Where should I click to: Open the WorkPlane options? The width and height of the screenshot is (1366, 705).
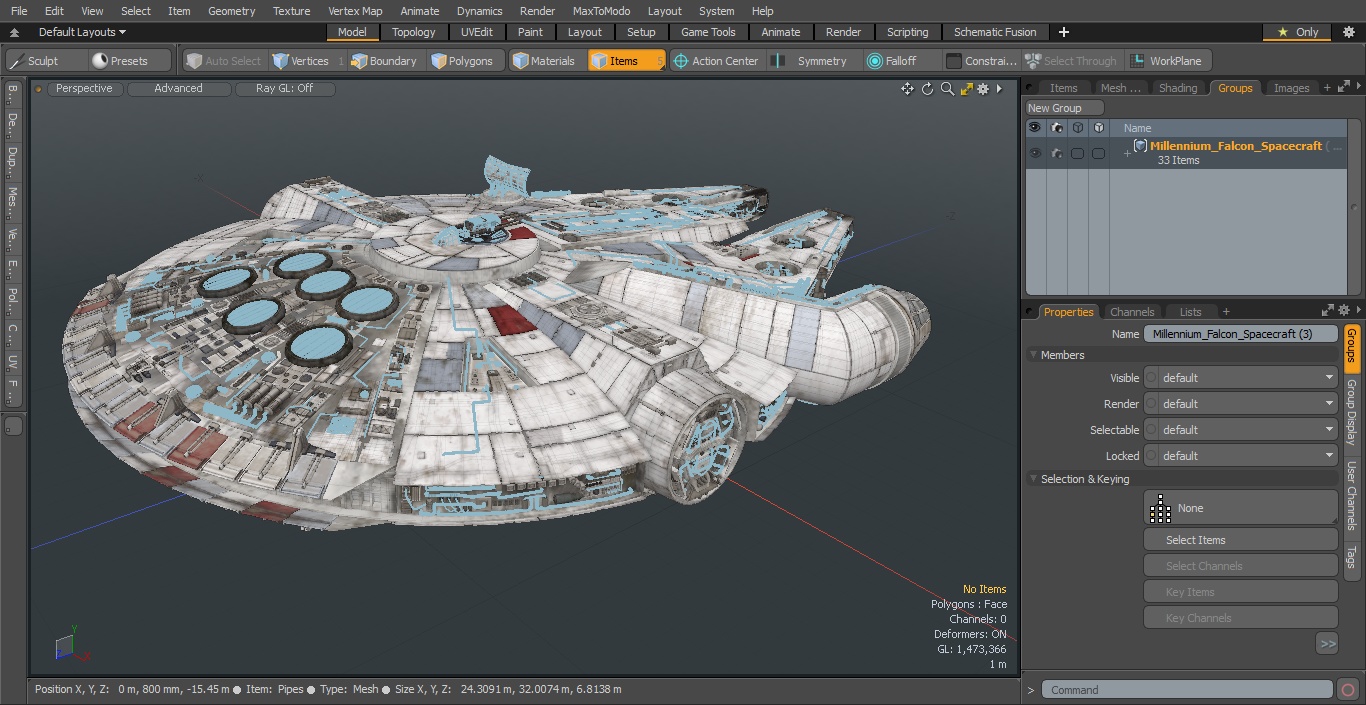tap(1167, 61)
